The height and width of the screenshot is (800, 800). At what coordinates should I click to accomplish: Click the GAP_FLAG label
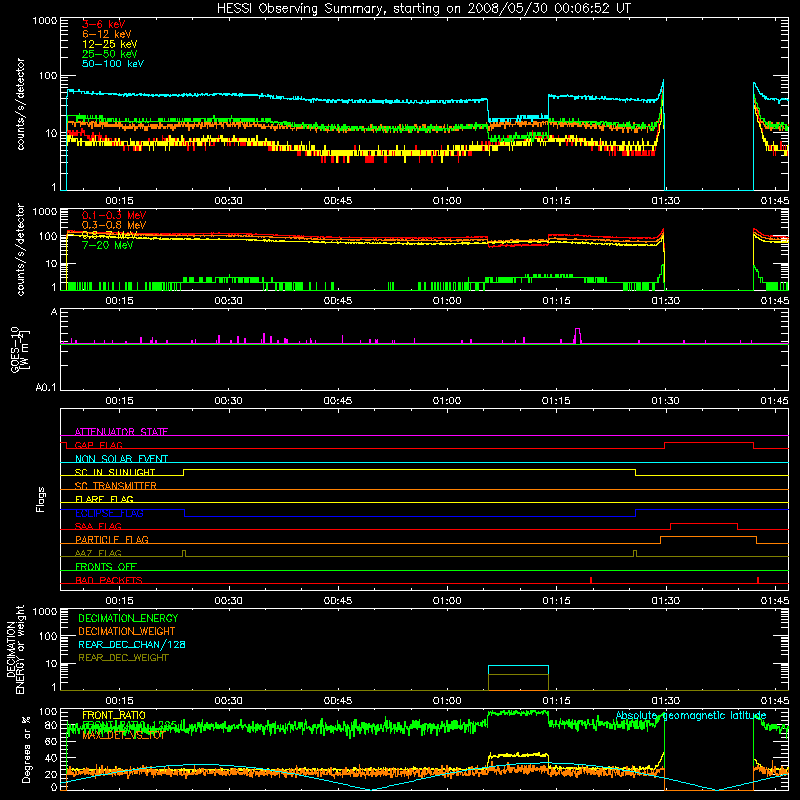tap(98, 445)
